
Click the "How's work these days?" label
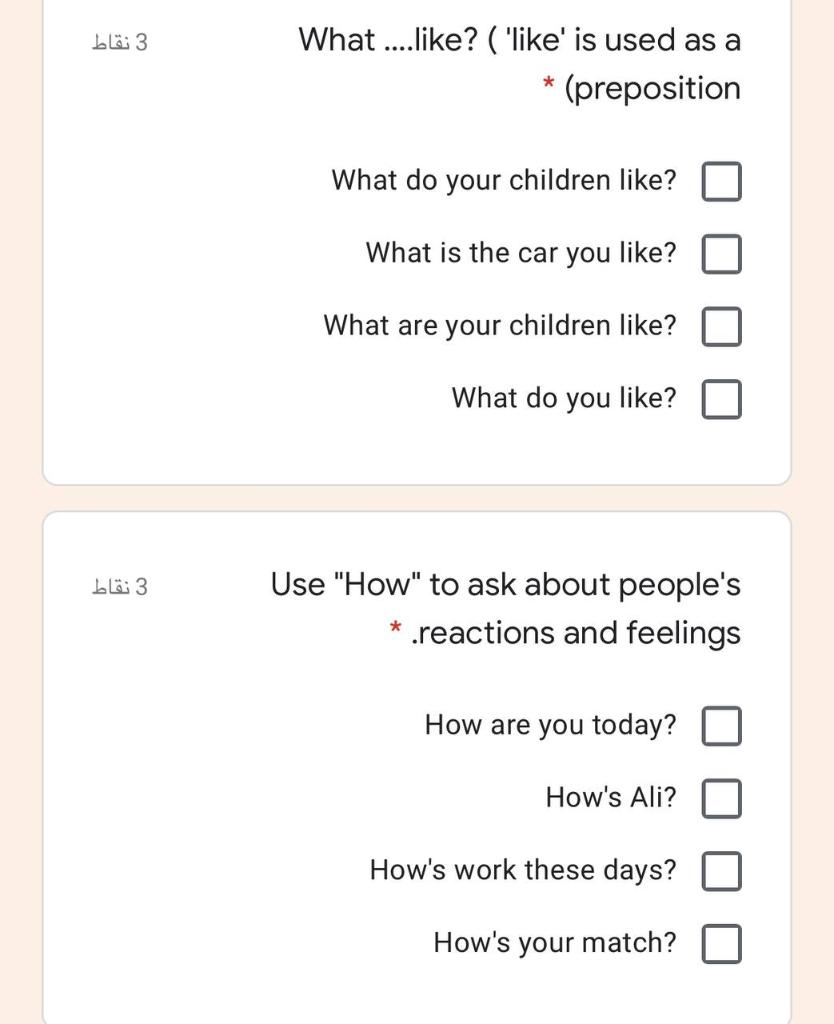(523, 870)
